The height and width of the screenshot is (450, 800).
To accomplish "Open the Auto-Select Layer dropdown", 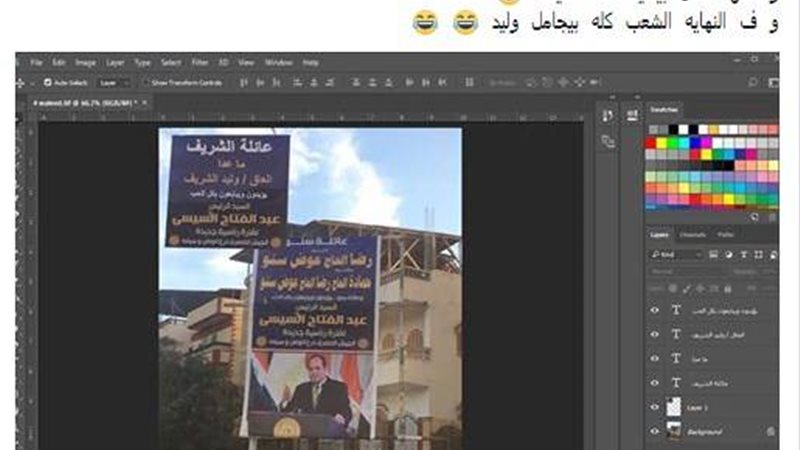I will coord(115,83).
